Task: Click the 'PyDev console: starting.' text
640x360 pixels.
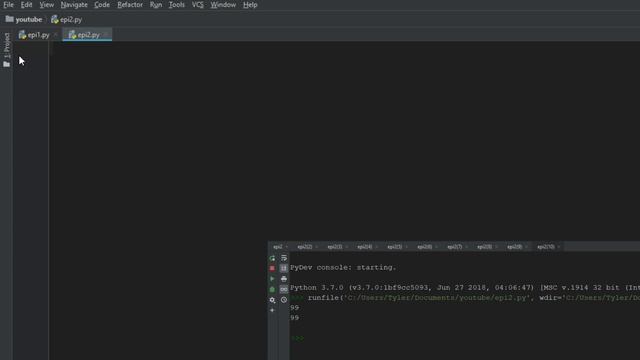Action: click(343, 268)
